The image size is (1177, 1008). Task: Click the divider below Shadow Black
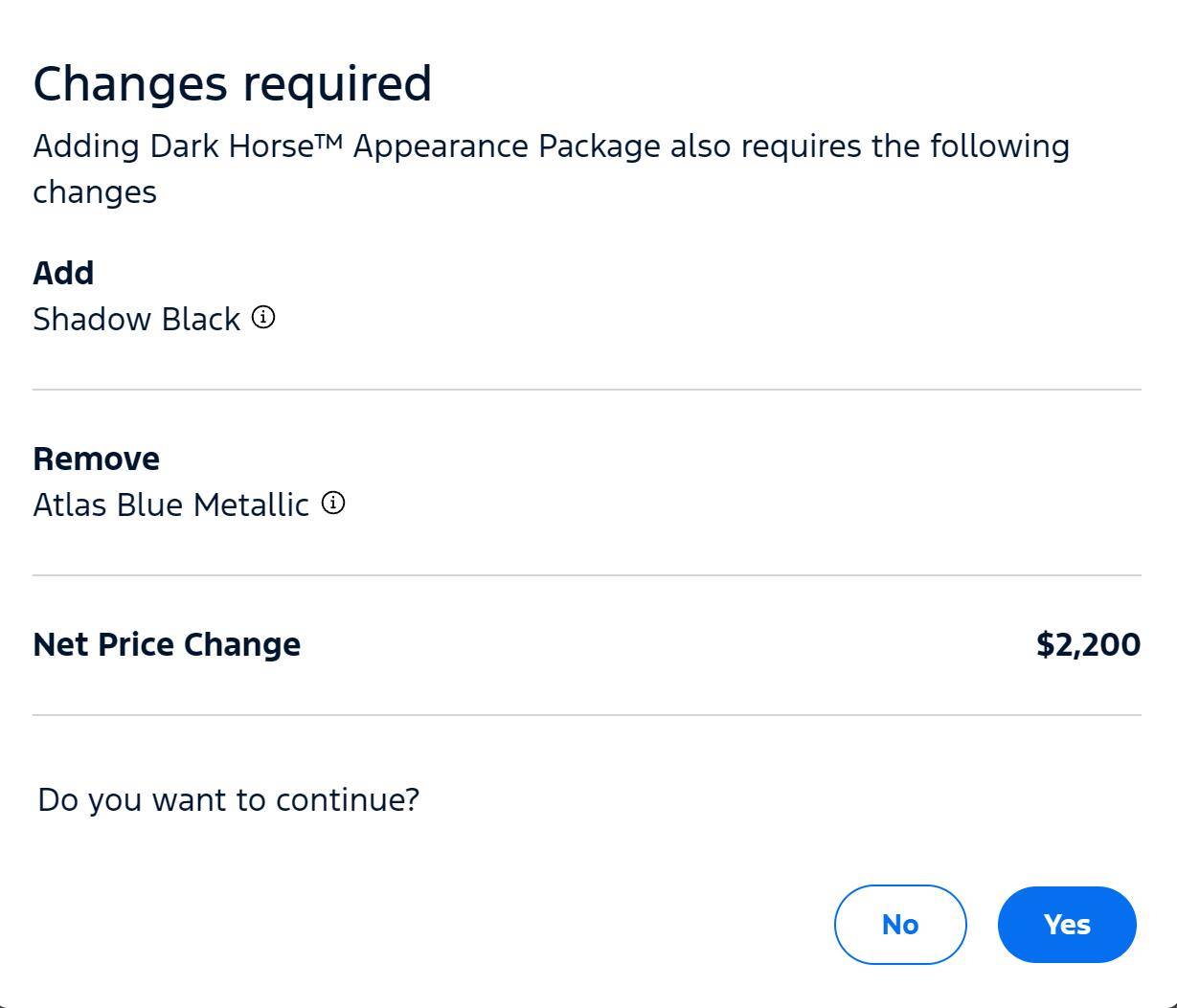(x=587, y=390)
